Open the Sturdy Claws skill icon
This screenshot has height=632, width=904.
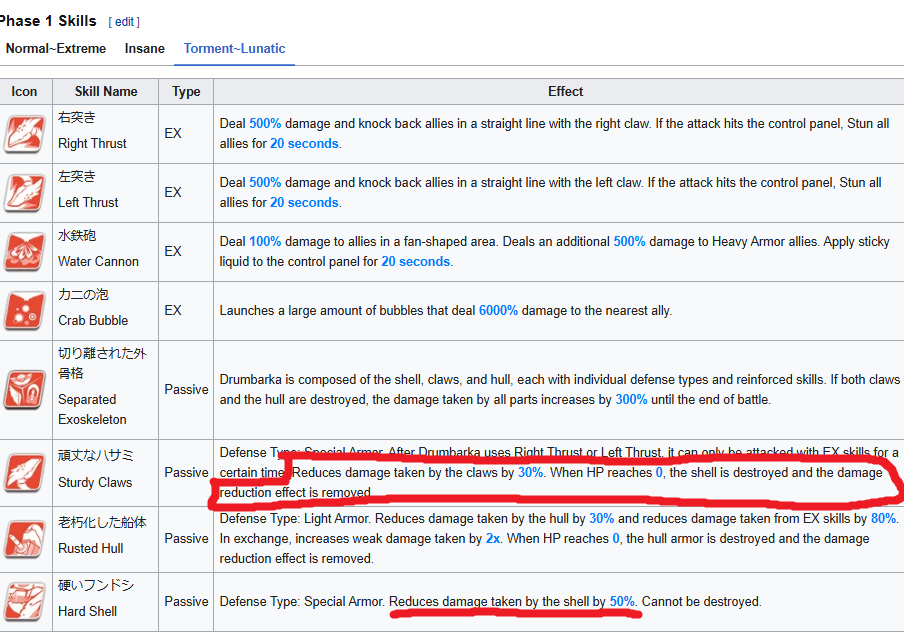click(x=24, y=473)
